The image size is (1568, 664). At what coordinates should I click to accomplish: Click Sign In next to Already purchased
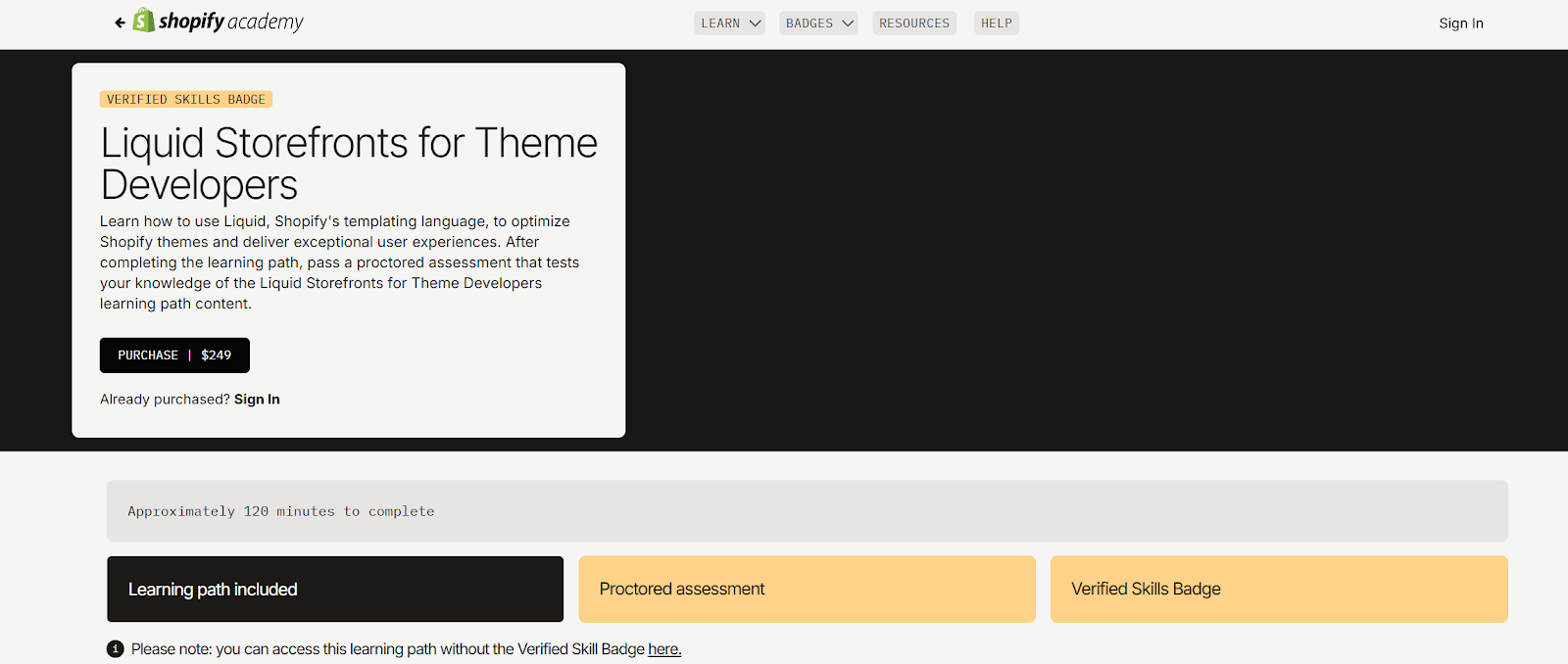click(257, 400)
